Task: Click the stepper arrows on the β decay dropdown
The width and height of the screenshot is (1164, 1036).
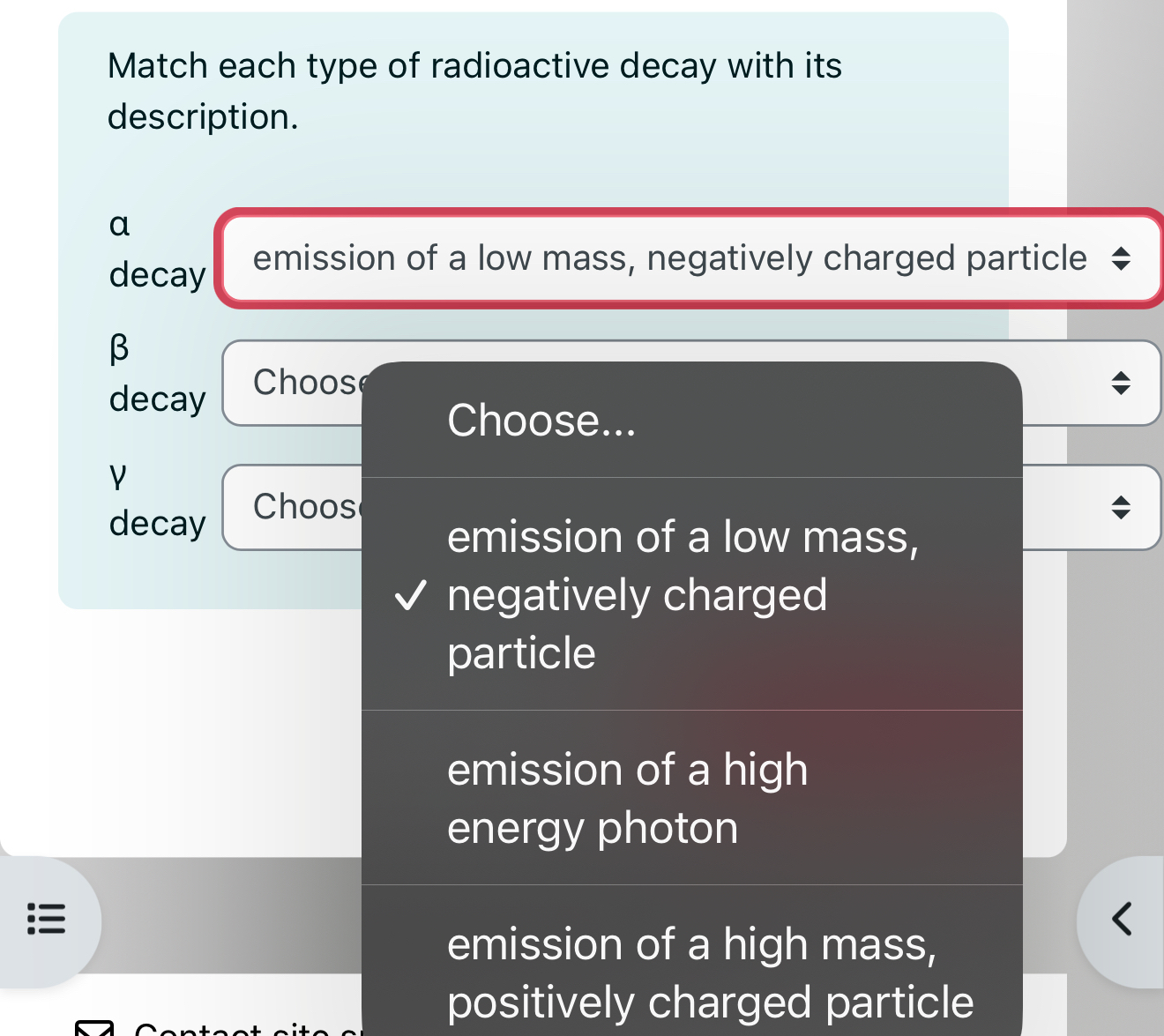Action: [x=1122, y=383]
